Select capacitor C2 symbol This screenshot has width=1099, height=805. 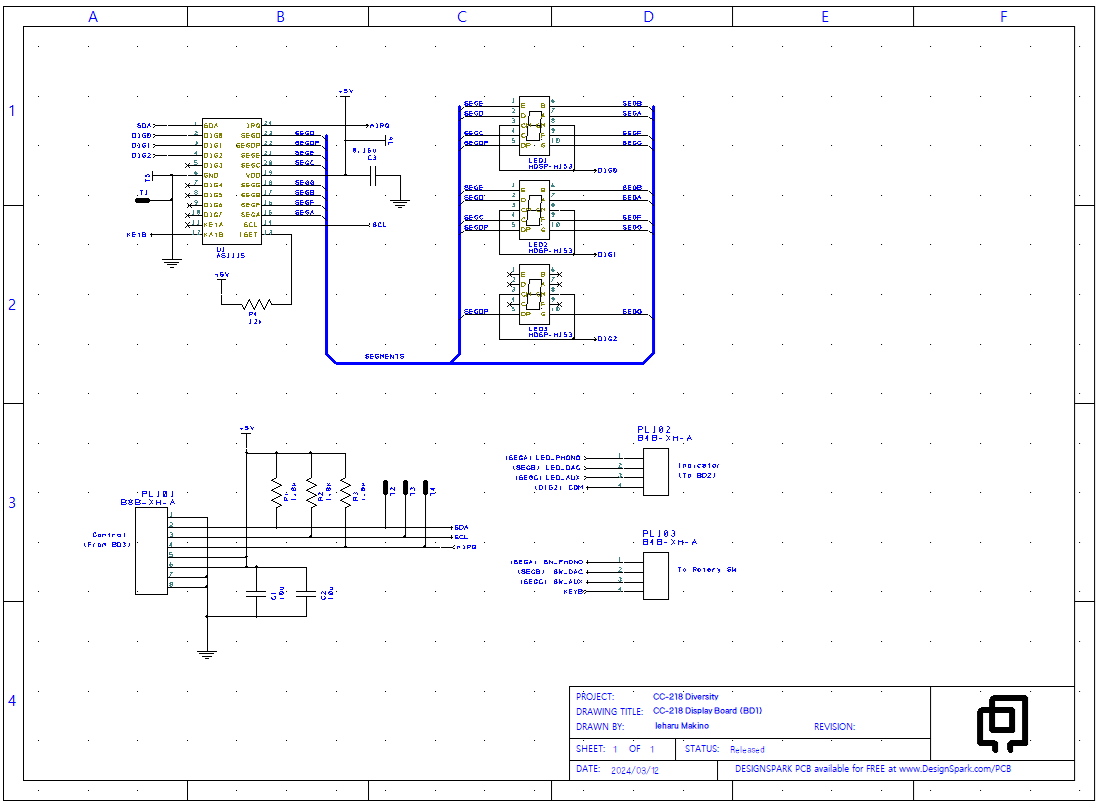[x=306, y=594]
